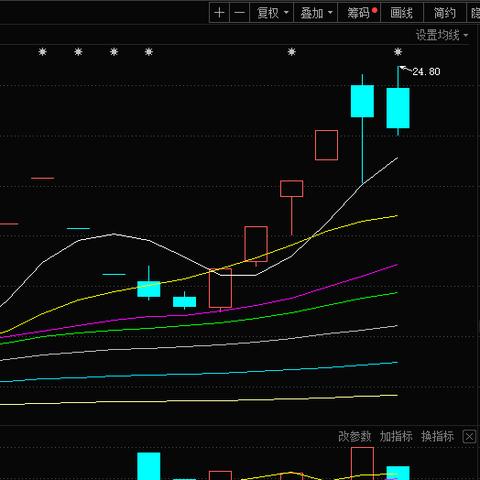Toggle the 筹码 chip distribution panel
This screenshot has height=480, width=480.
(359, 13)
